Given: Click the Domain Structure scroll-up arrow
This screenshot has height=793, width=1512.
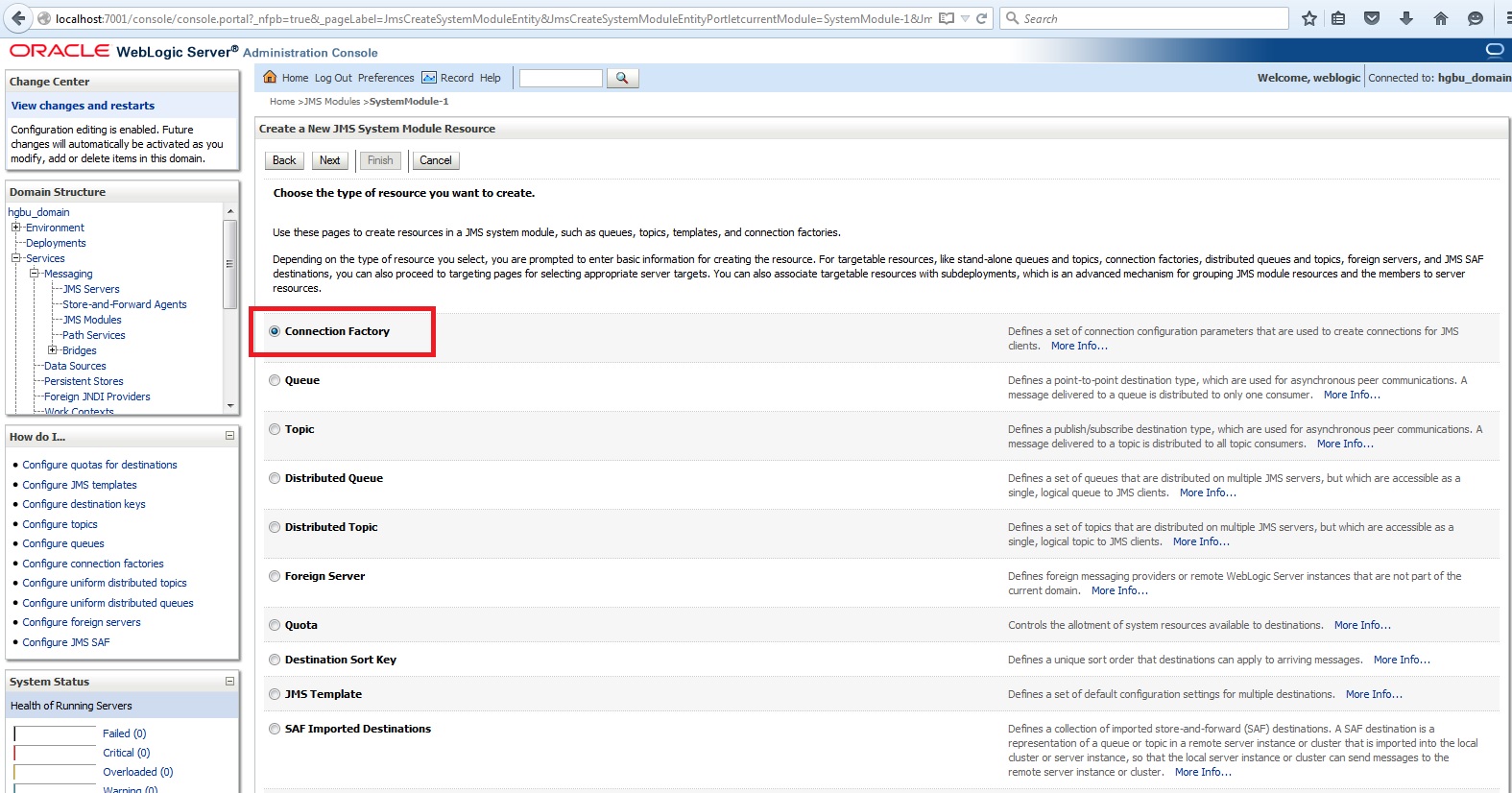Looking at the screenshot, I should (229, 211).
